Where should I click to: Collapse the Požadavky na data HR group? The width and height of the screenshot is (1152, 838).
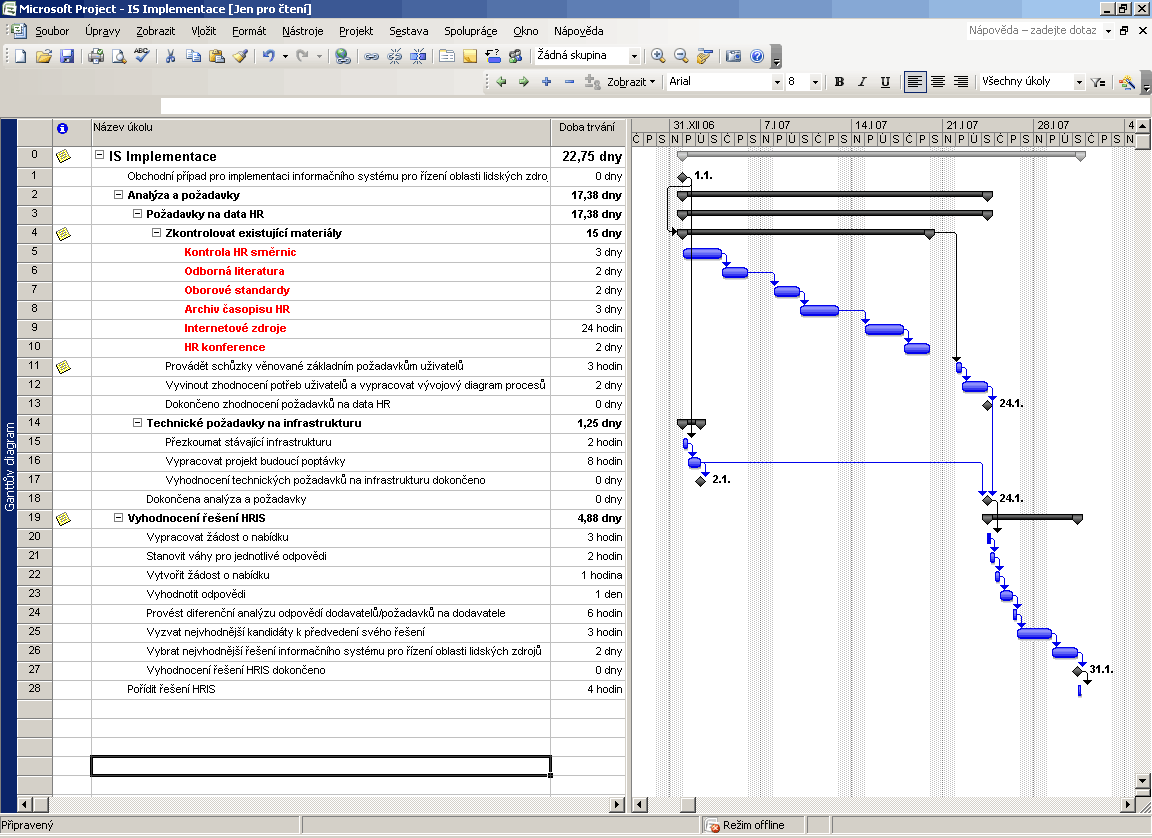[x=137, y=214]
